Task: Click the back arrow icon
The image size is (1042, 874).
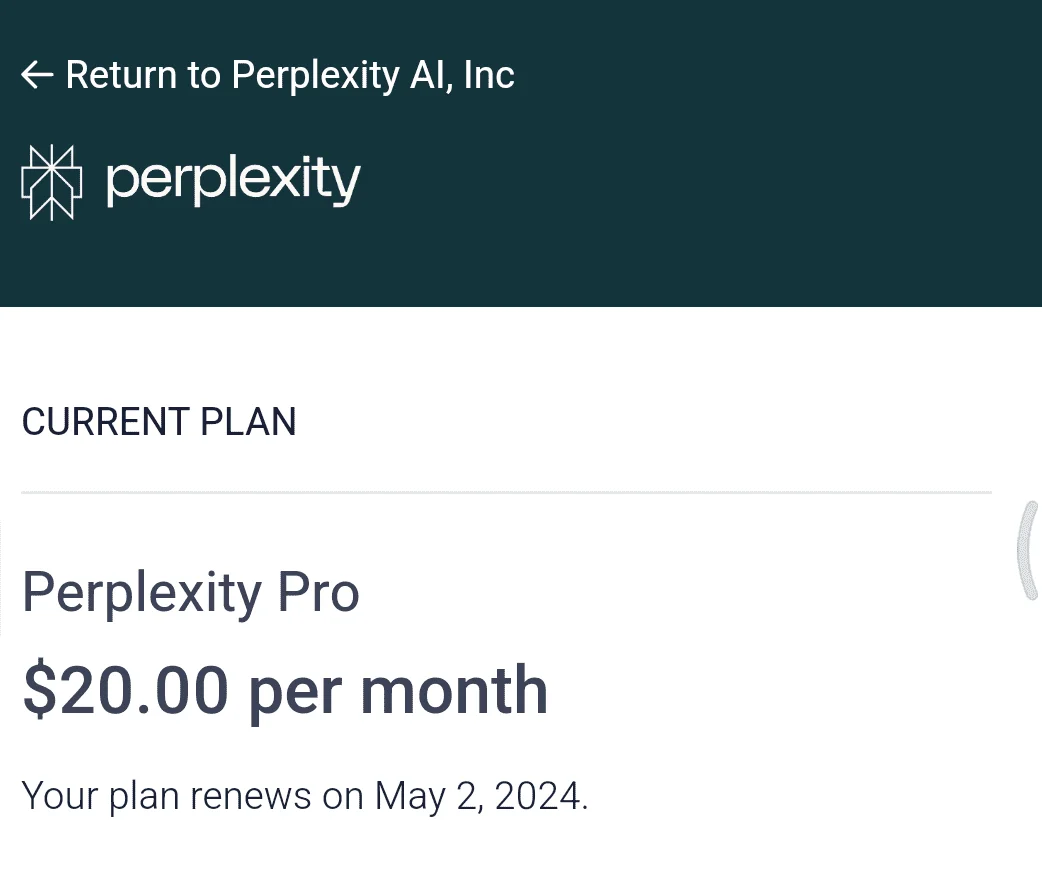Action: tap(37, 74)
